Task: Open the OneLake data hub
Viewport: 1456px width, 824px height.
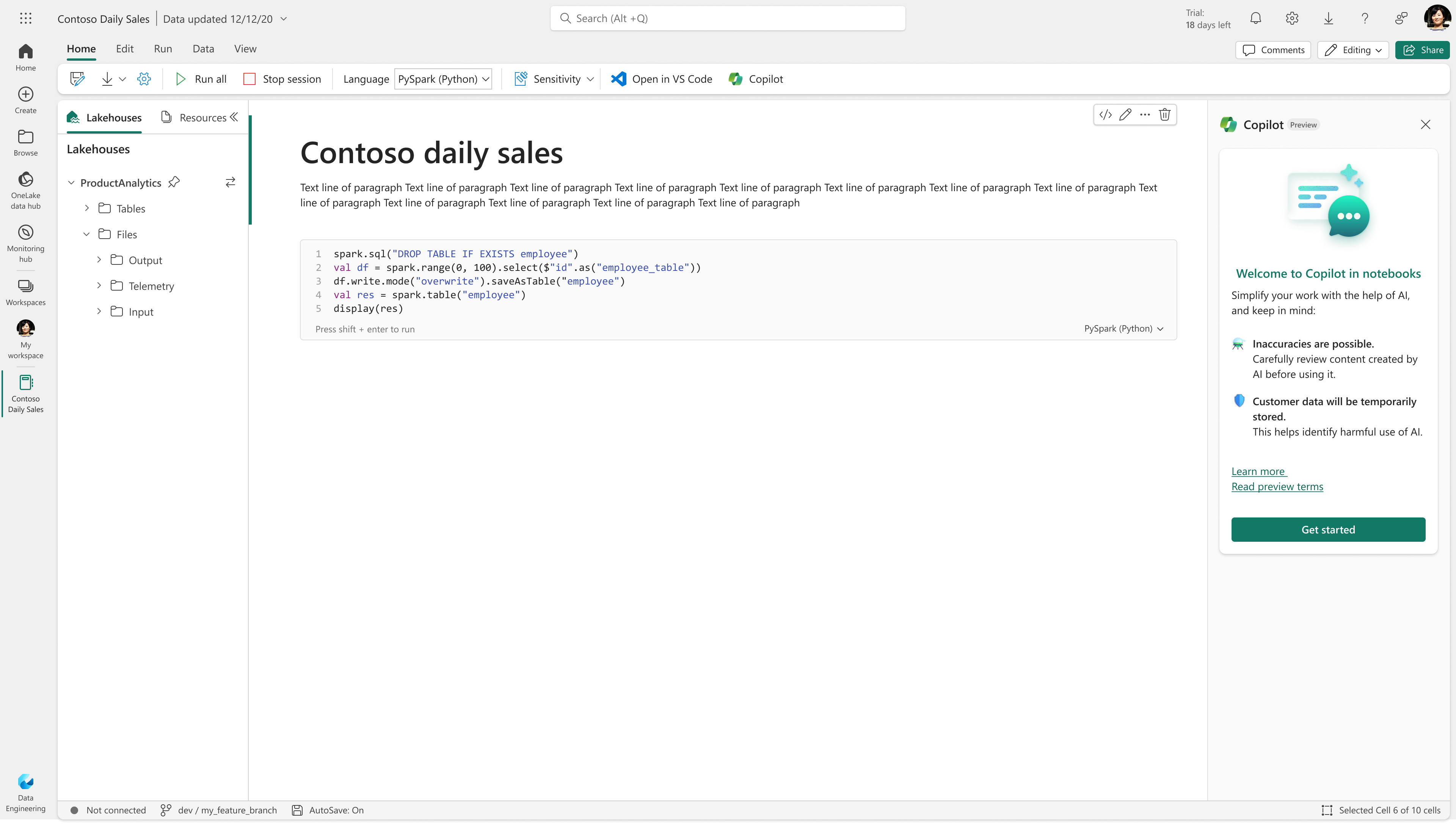Action: [x=25, y=190]
